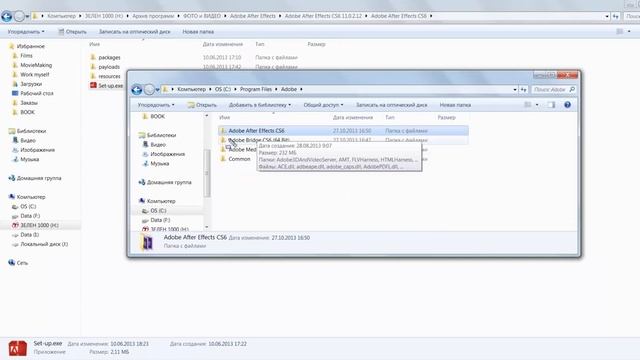Open Изображения library in rear window
This screenshot has width=640, height=360.
tap(37, 150)
